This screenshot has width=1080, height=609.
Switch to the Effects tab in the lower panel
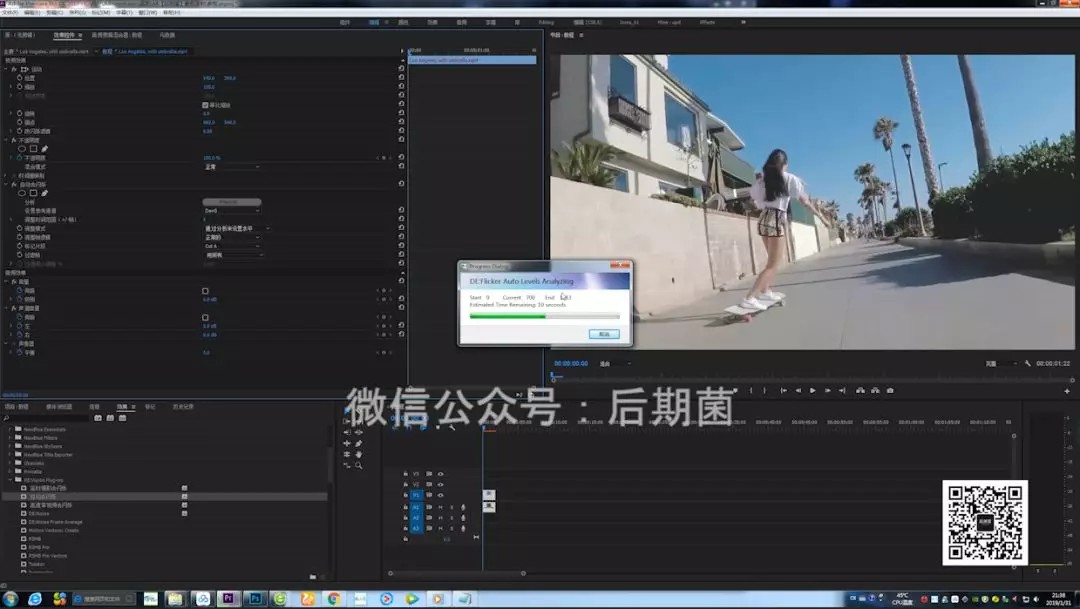pos(122,407)
